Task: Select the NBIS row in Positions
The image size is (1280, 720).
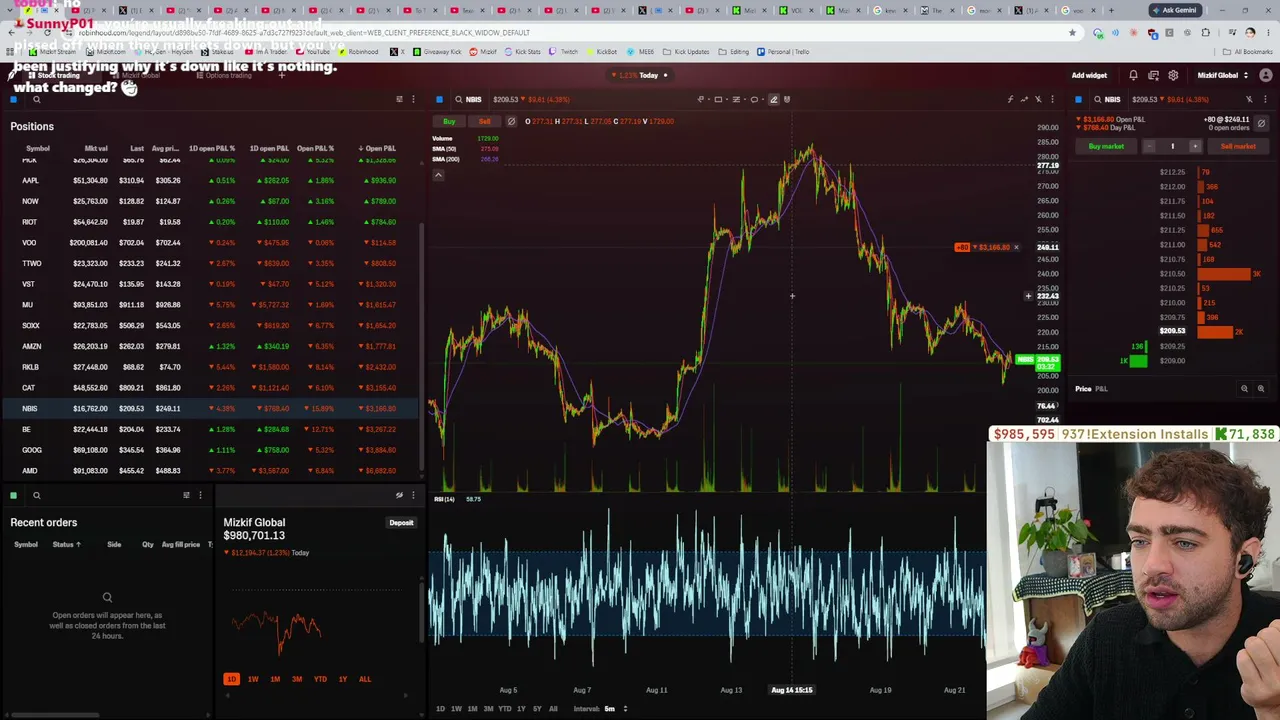Action: coord(209,409)
